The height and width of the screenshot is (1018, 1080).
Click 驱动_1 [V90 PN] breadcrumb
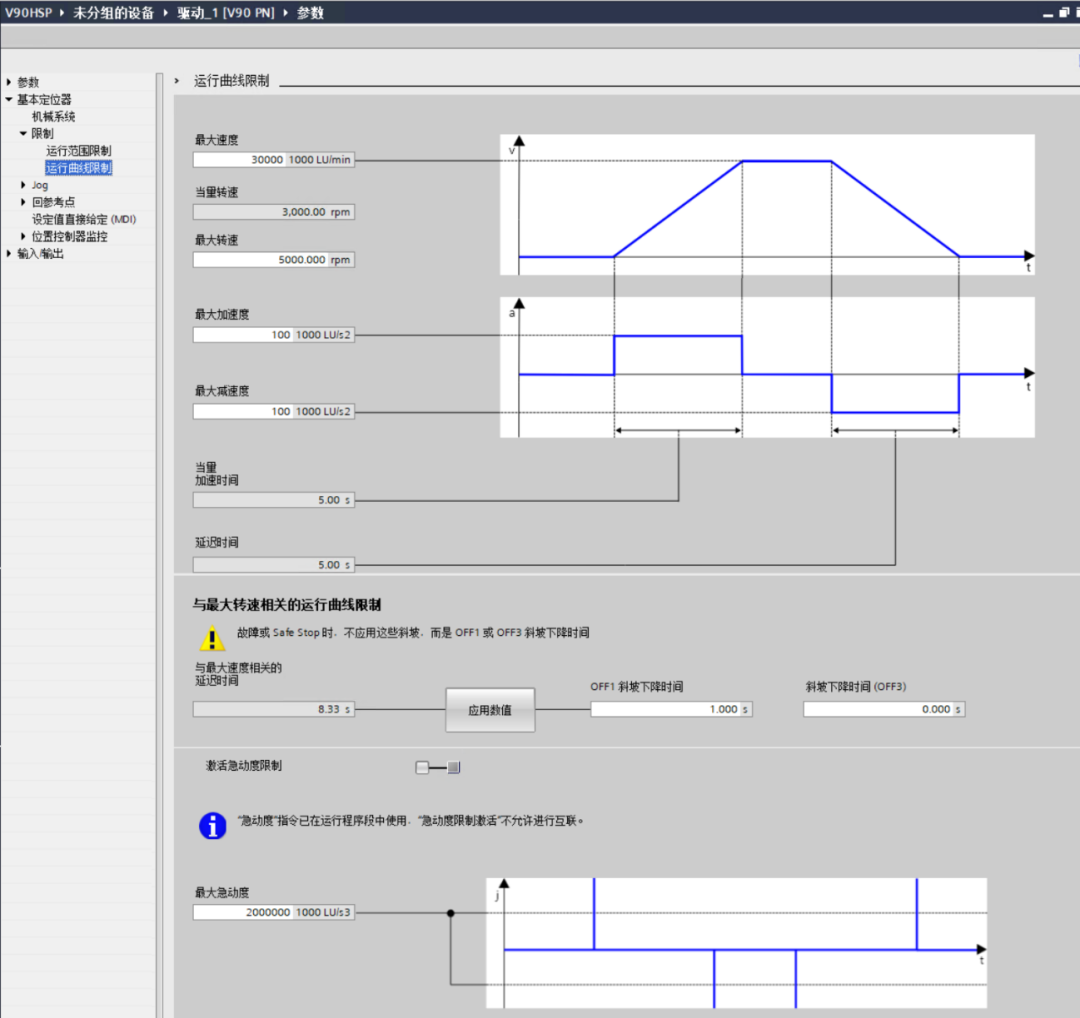226,12
